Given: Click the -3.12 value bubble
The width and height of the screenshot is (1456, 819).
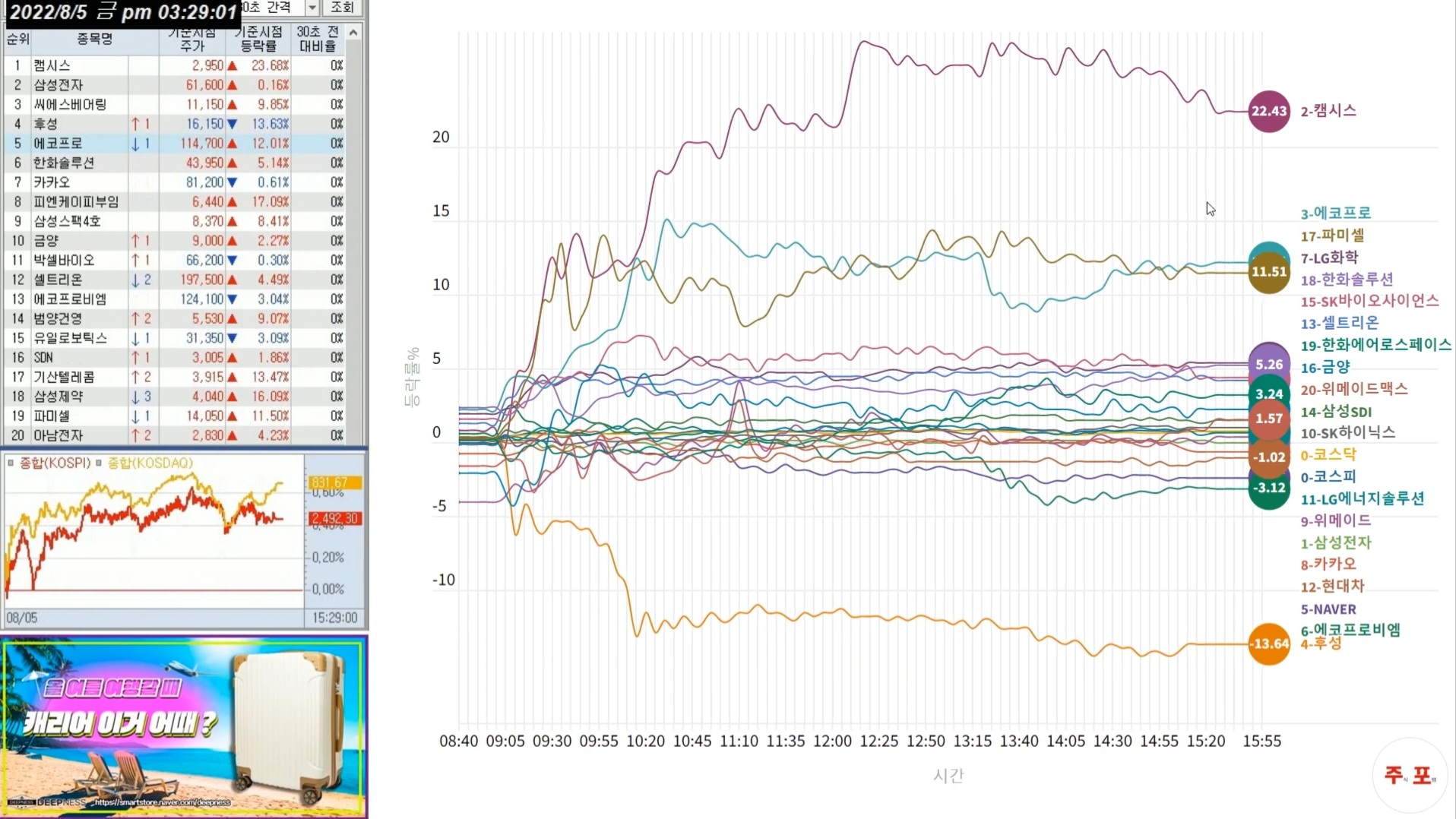Looking at the screenshot, I should tap(1269, 488).
